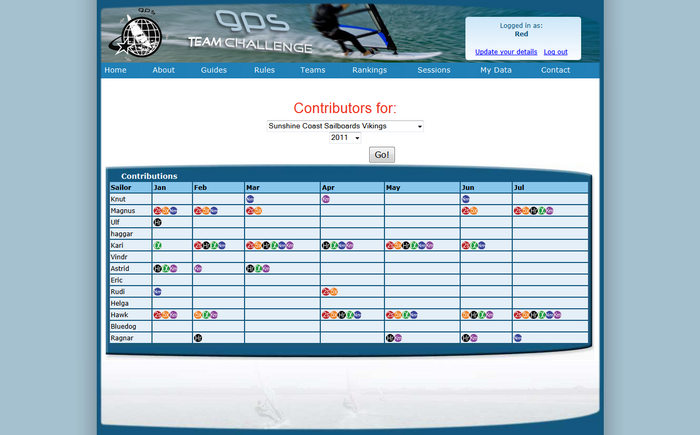The height and width of the screenshot is (435, 700).
Task: Open the Sunshine Coast Sailboards Vikings team dropdown
Action: coord(345,126)
